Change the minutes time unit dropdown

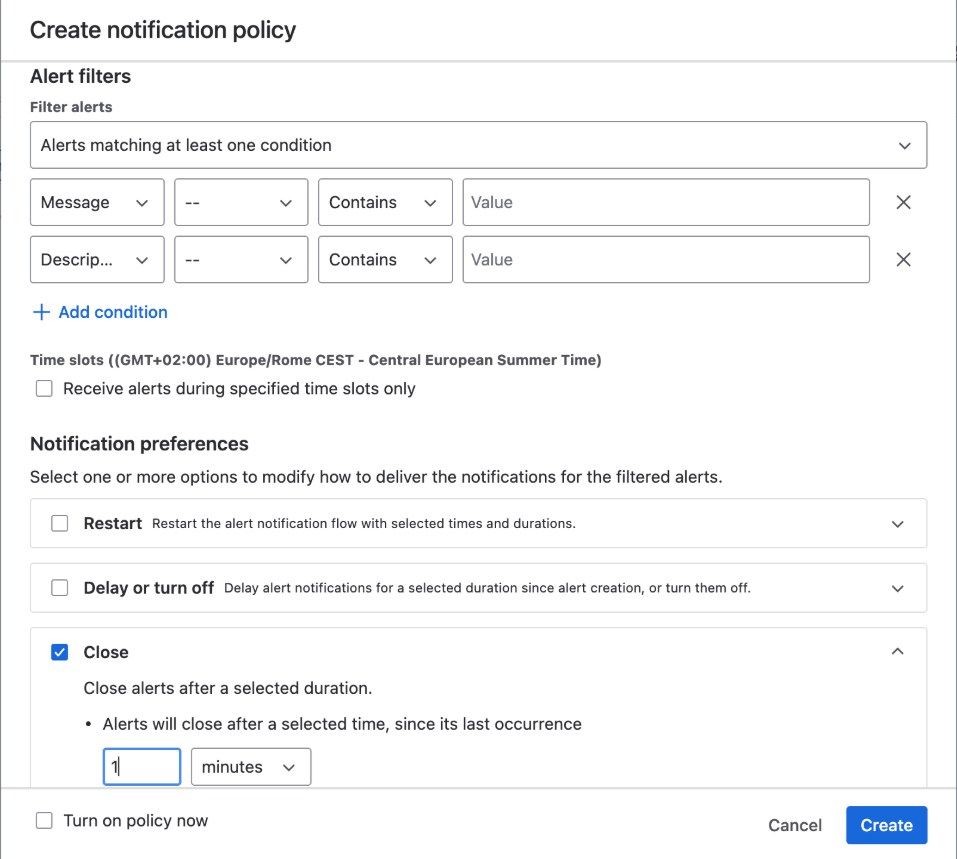[251, 767]
